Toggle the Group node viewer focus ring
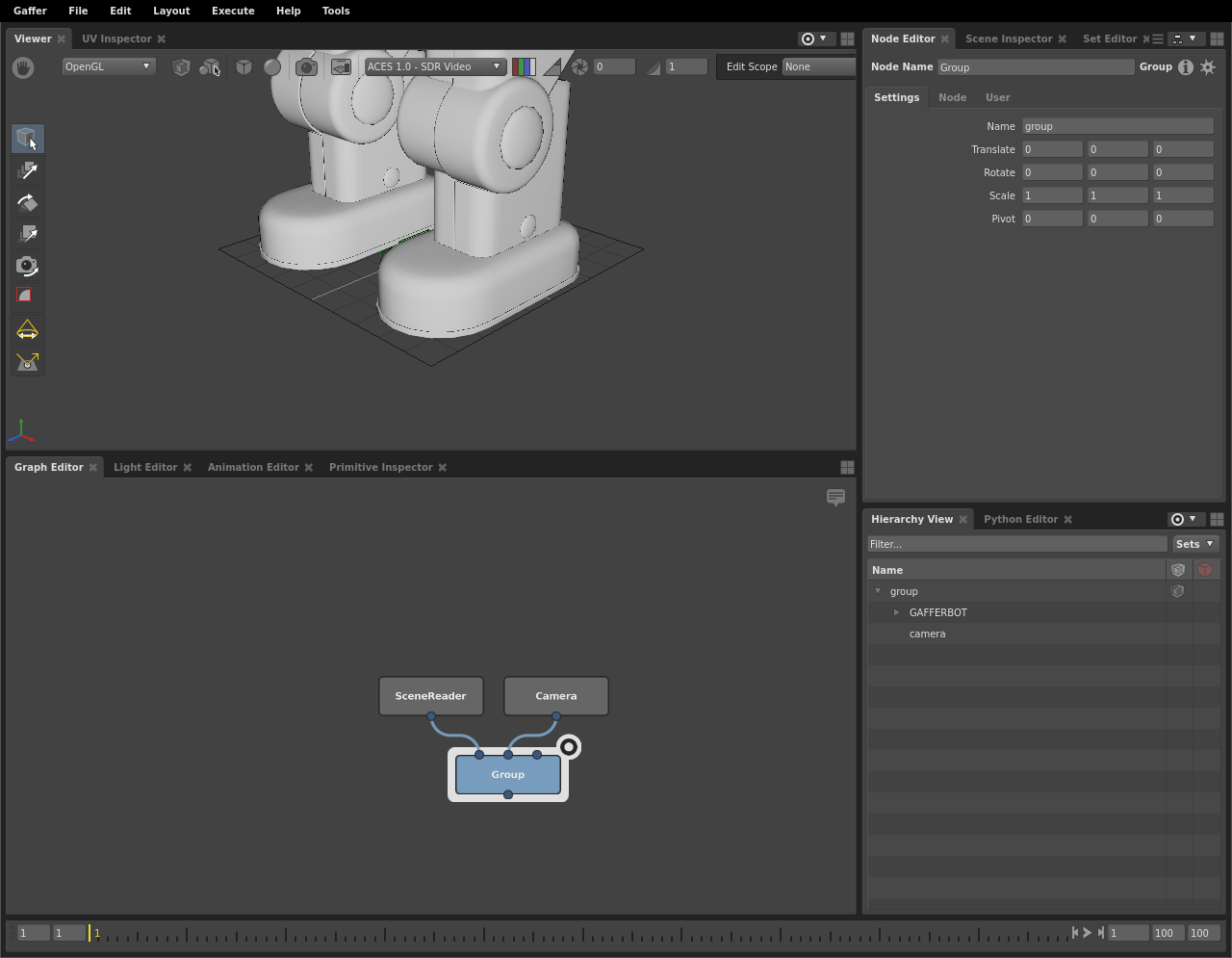Image resolution: width=1232 pixels, height=958 pixels. click(x=569, y=747)
